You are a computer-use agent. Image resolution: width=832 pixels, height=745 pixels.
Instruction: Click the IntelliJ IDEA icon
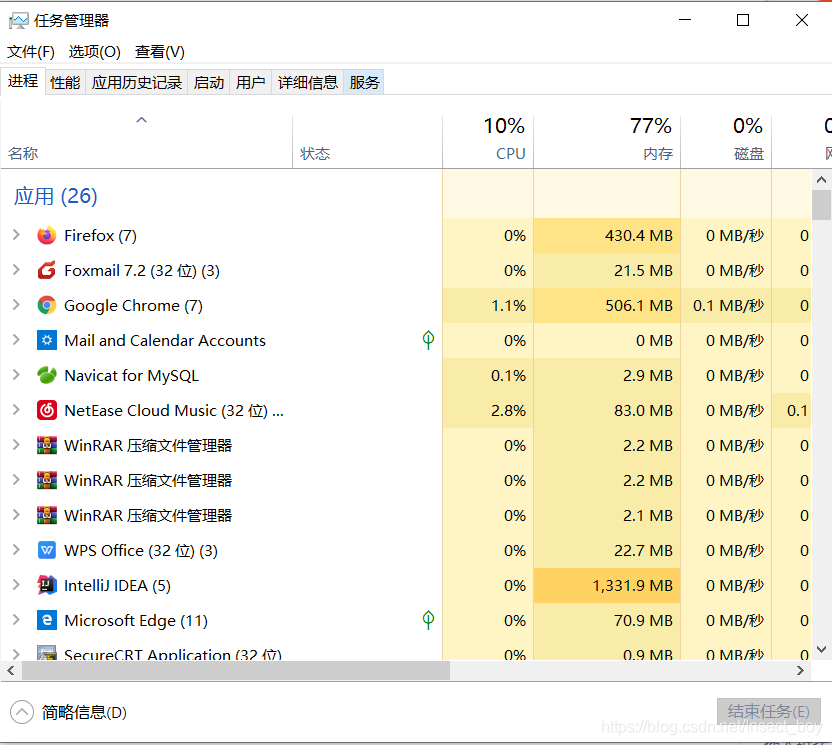coord(47,585)
